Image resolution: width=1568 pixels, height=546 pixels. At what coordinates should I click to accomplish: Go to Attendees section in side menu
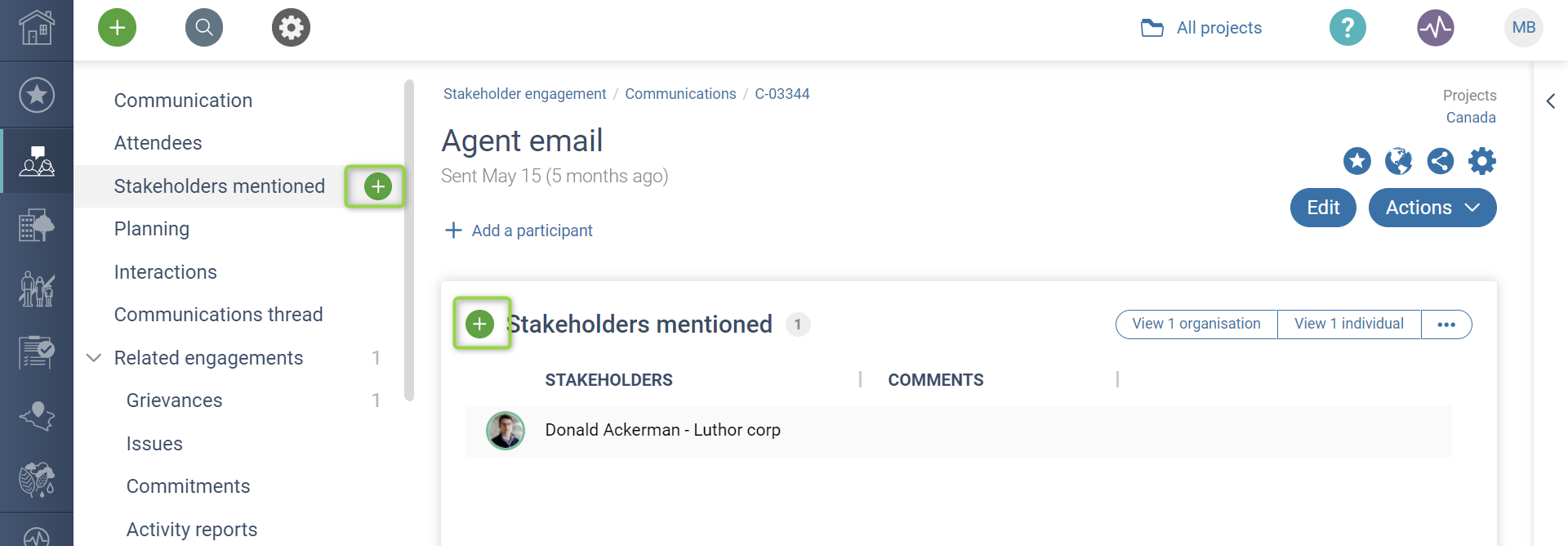pyautogui.click(x=158, y=143)
